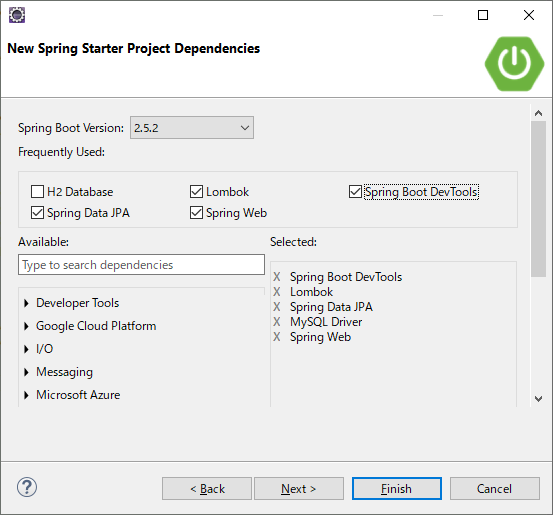Image resolution: width=553 pixels, height=515 pixels.
Task: Expand the I/O category
Action: coord(26,349)
